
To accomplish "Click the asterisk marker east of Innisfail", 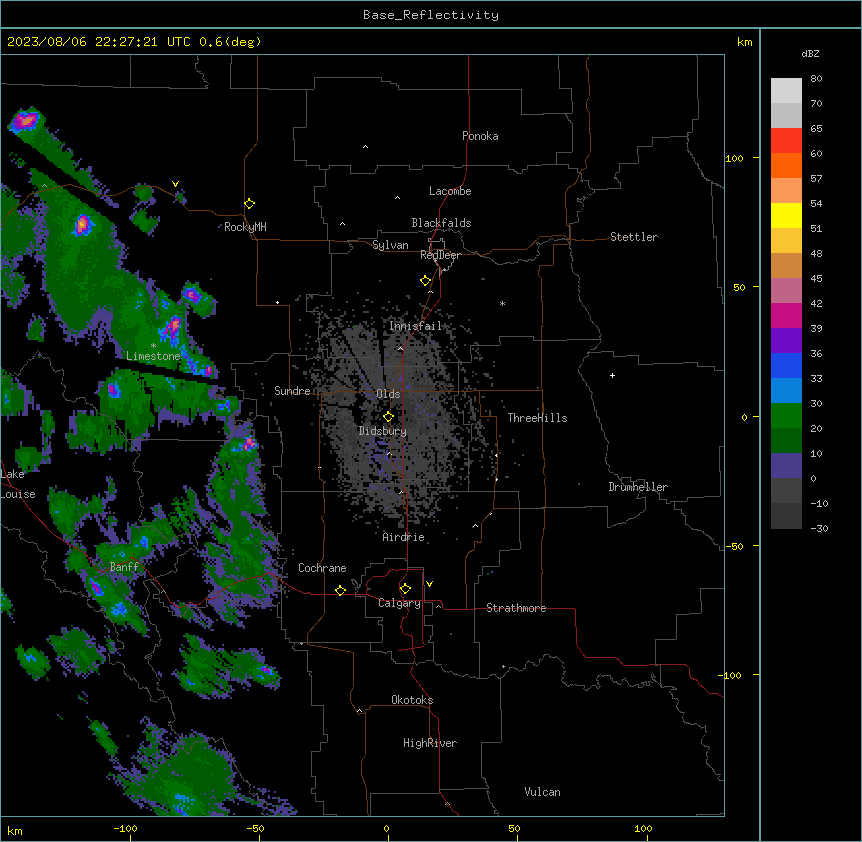I will click(x=502, y=303).
